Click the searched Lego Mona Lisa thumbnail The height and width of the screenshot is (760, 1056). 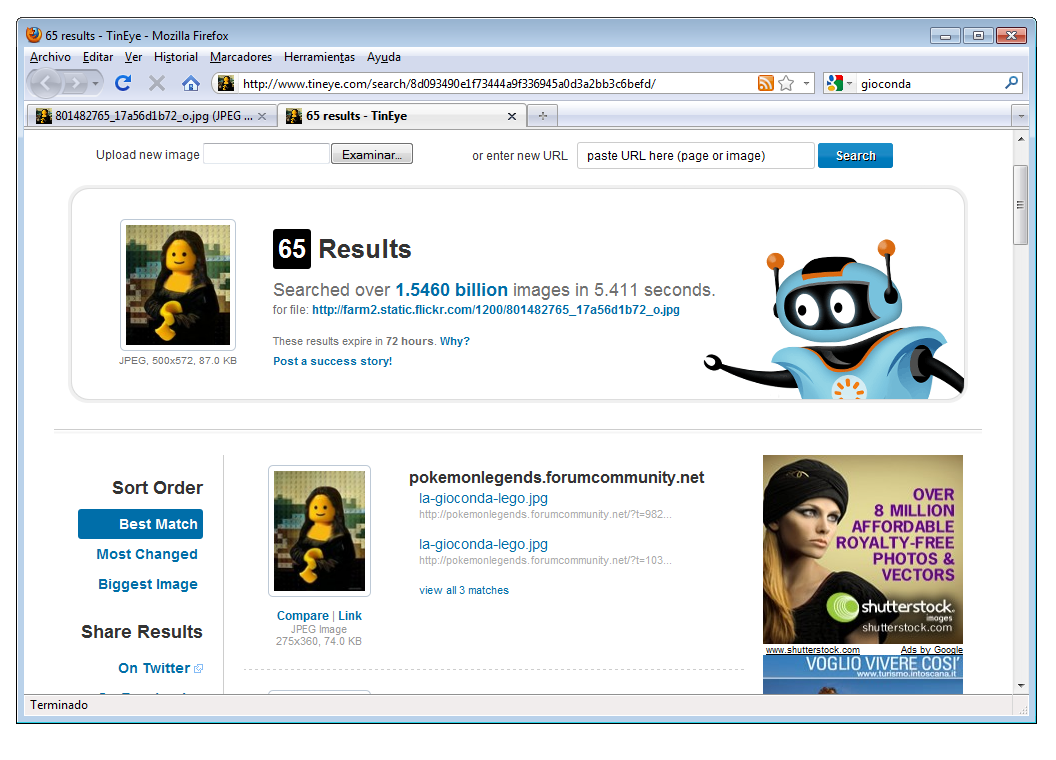point(178,285)
